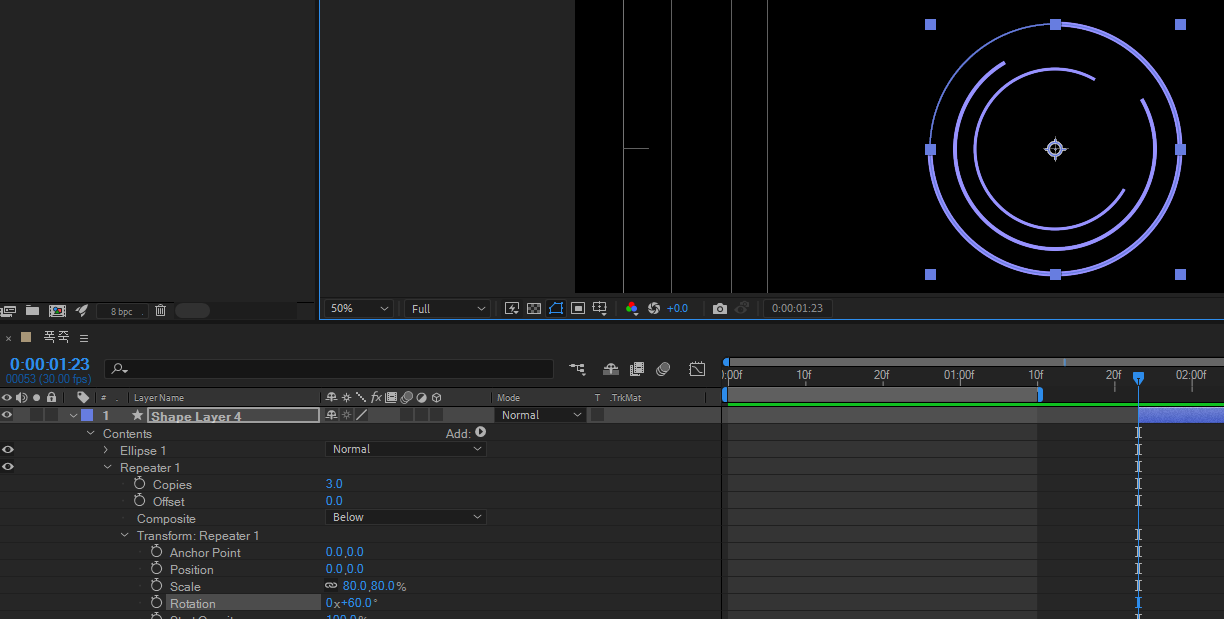Screen dimensions: 1224x619
Task: Collapse the Repeater 1 group
Action: pos(107,467)
